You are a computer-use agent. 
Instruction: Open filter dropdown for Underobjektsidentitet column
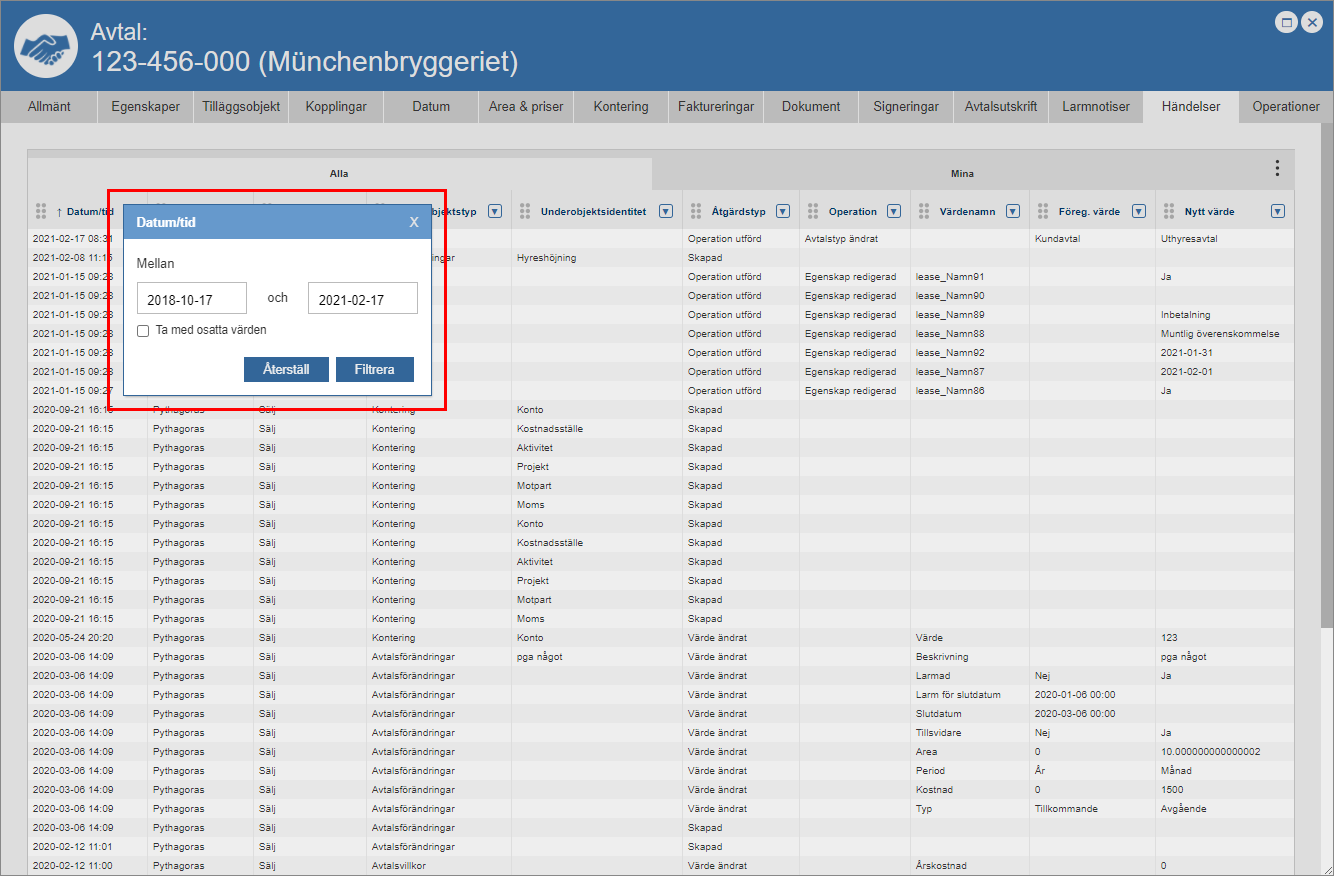(666, 211)
